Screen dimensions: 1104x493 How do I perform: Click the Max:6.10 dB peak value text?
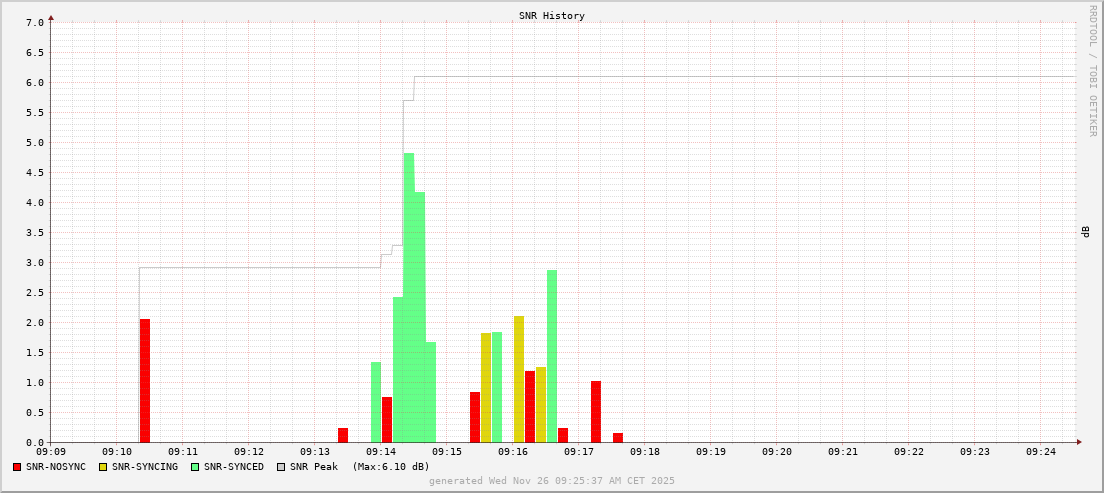click(x=391, y=467)
